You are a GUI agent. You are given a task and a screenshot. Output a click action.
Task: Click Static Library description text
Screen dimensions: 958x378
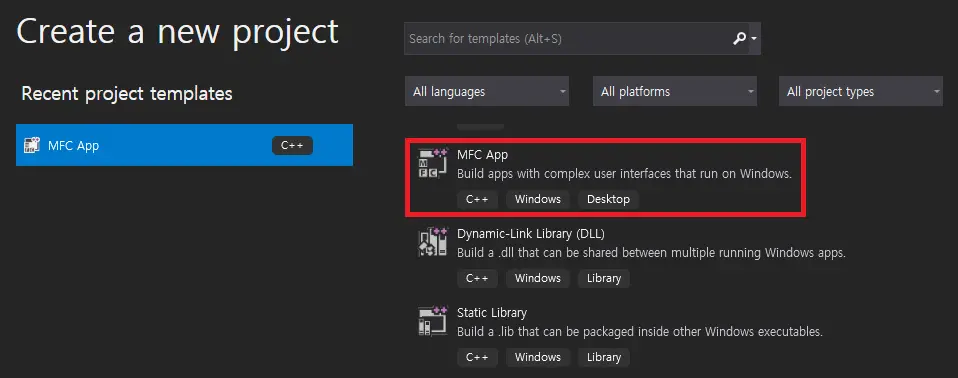[x=640, y=332]
